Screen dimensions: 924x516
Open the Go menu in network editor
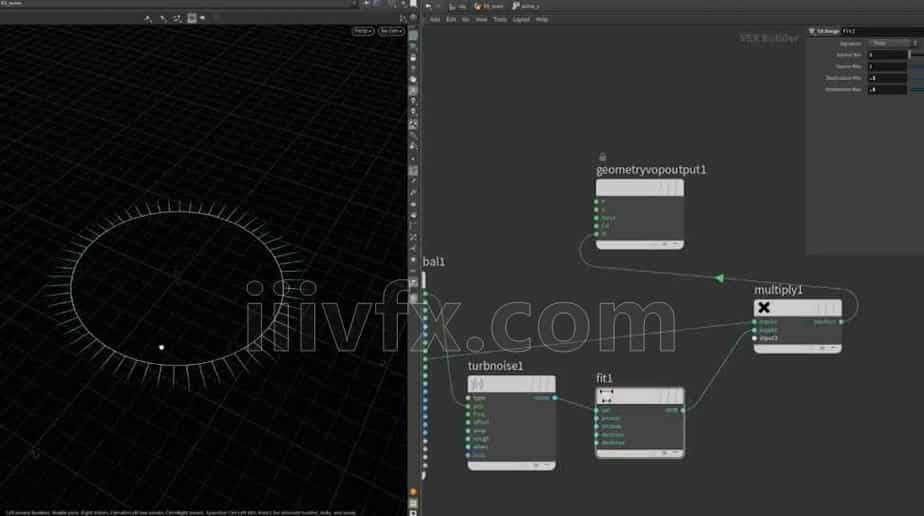click(x=466, y=19)
